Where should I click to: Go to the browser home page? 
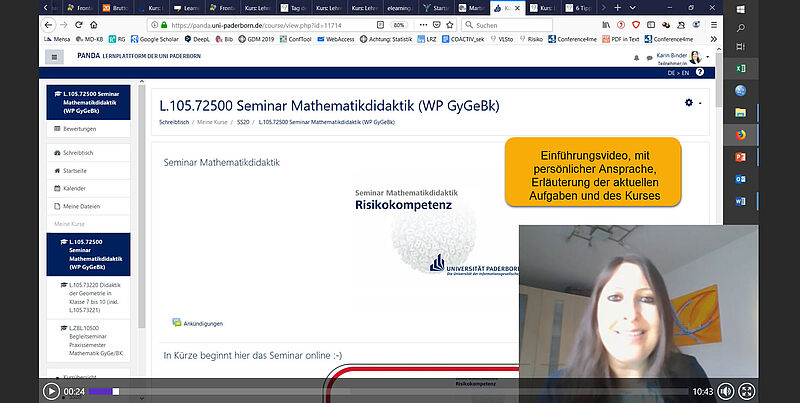[x=93, y=24]
